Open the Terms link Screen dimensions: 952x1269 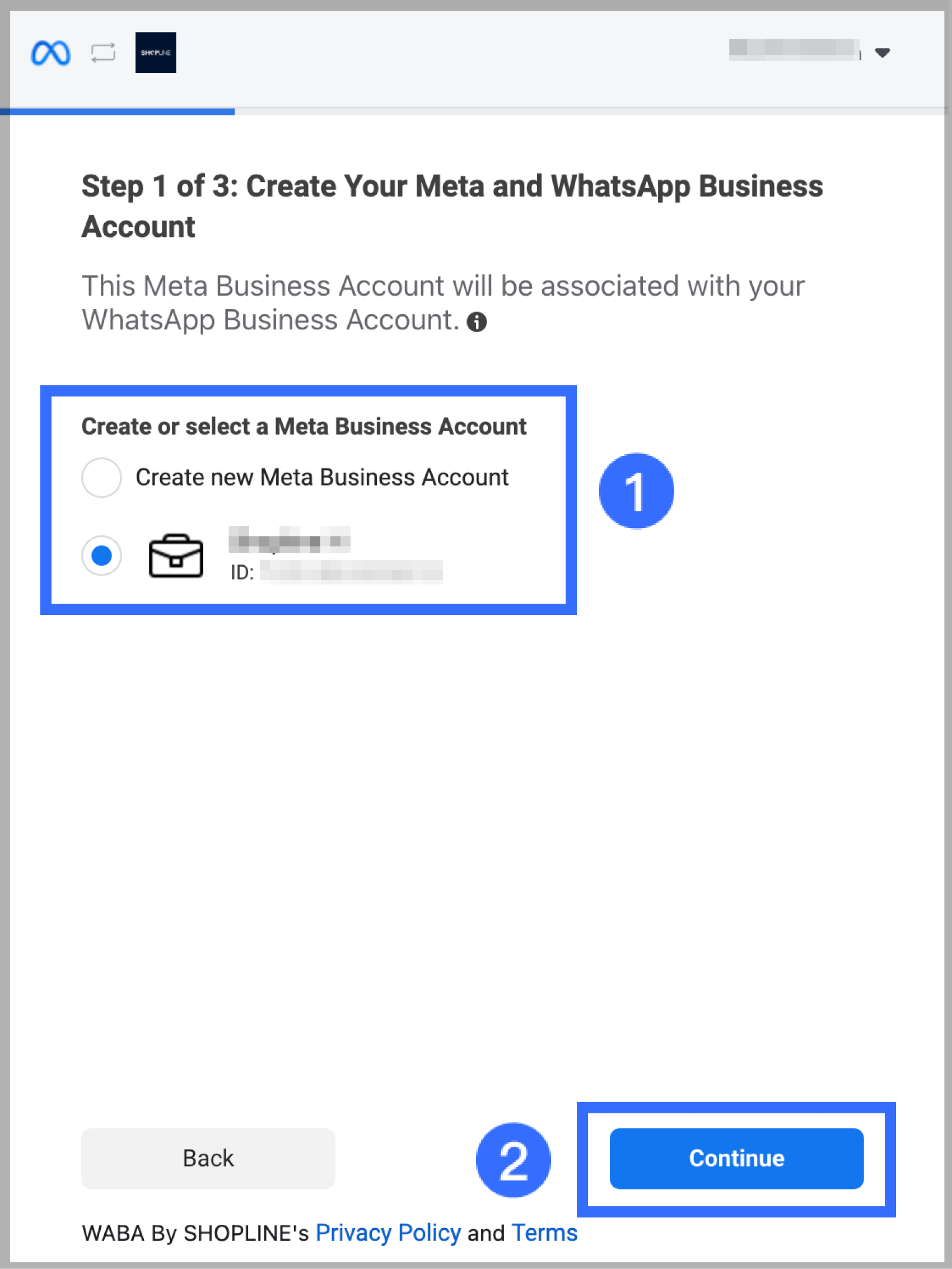(x=544, y=1233)
